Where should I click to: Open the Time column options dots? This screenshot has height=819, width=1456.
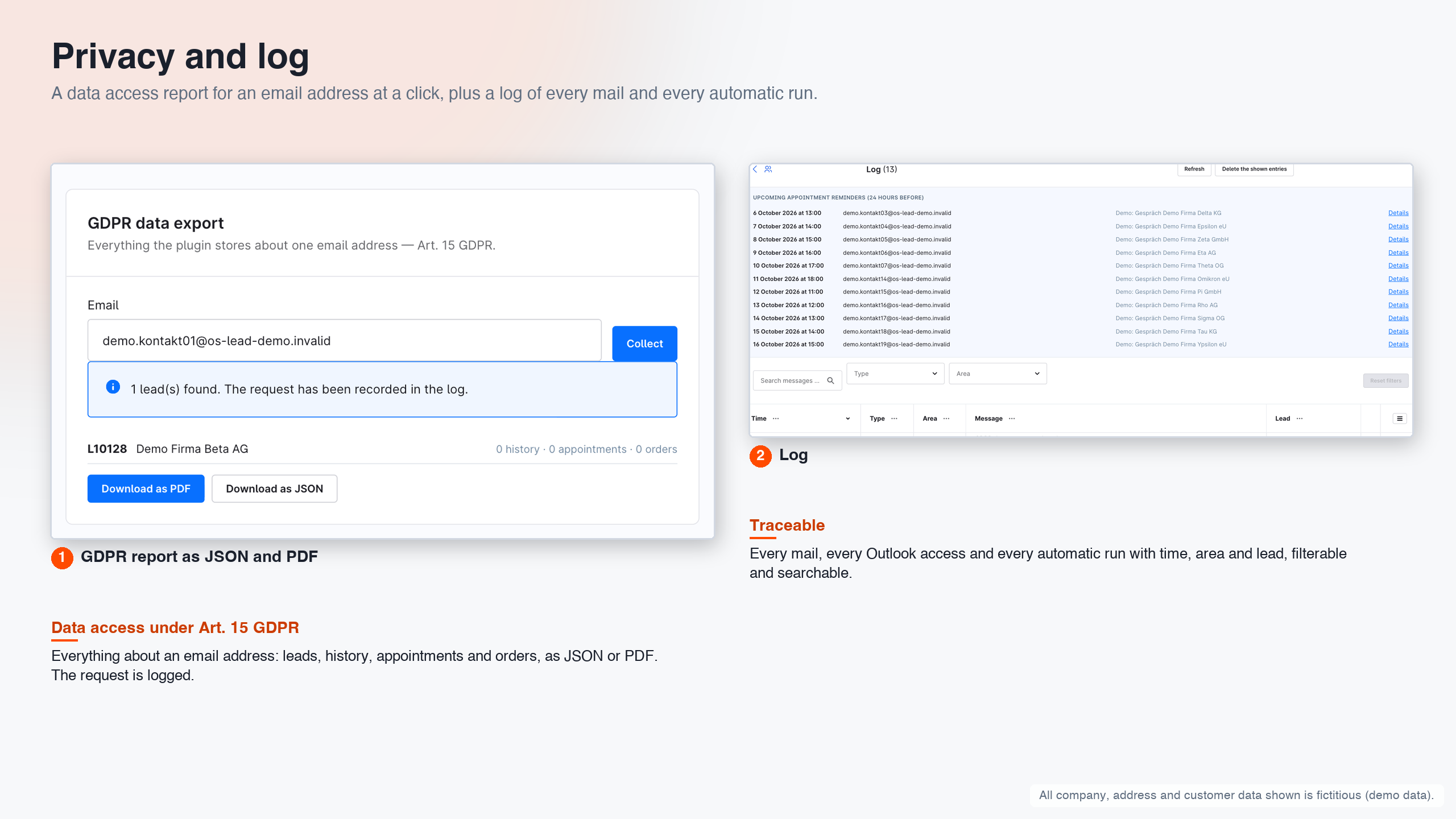click(x=776, y=419)
